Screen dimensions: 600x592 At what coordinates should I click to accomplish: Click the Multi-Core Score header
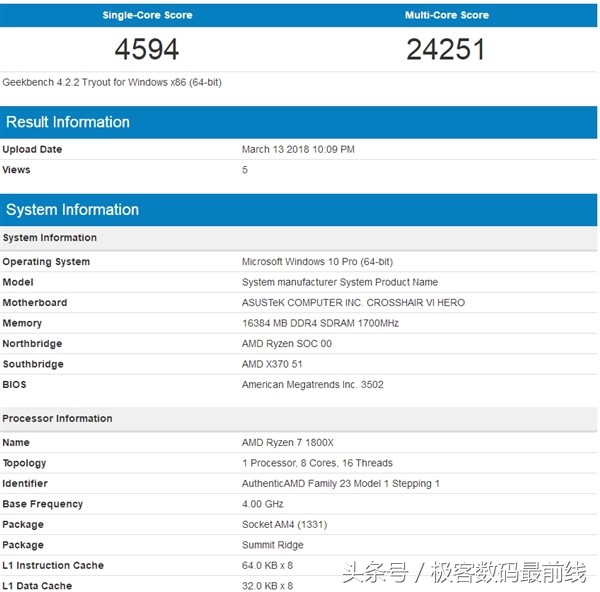447,15
